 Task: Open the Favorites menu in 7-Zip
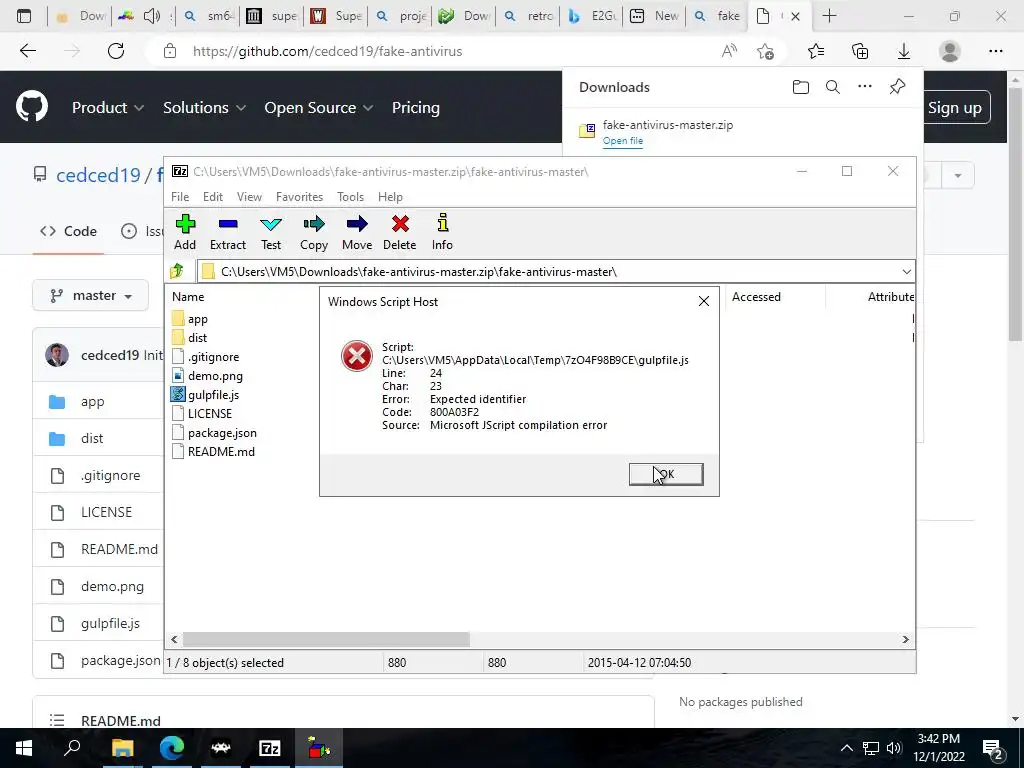299,197
